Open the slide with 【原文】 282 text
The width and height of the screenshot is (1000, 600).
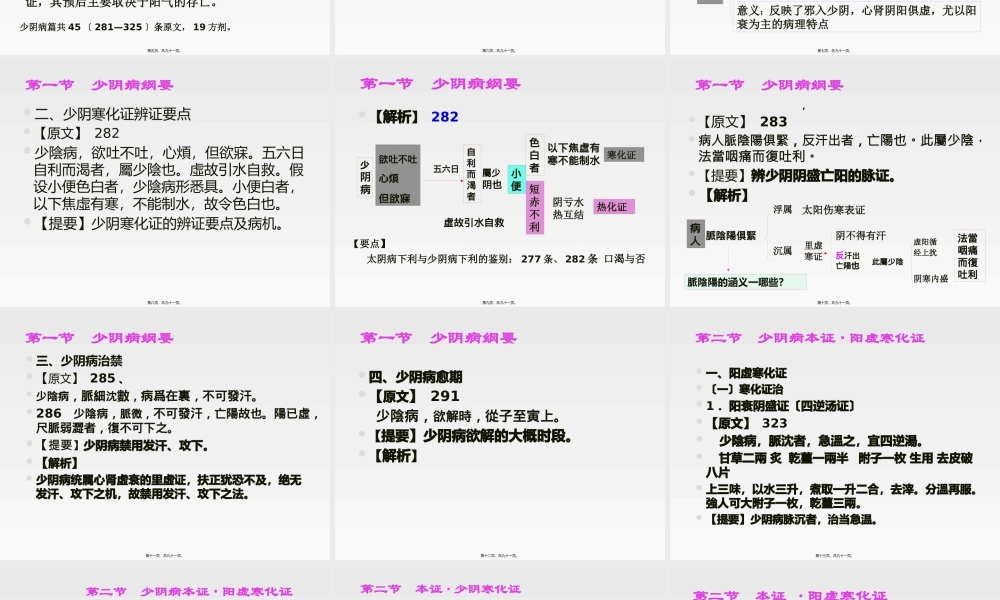[x=165, y=181]
